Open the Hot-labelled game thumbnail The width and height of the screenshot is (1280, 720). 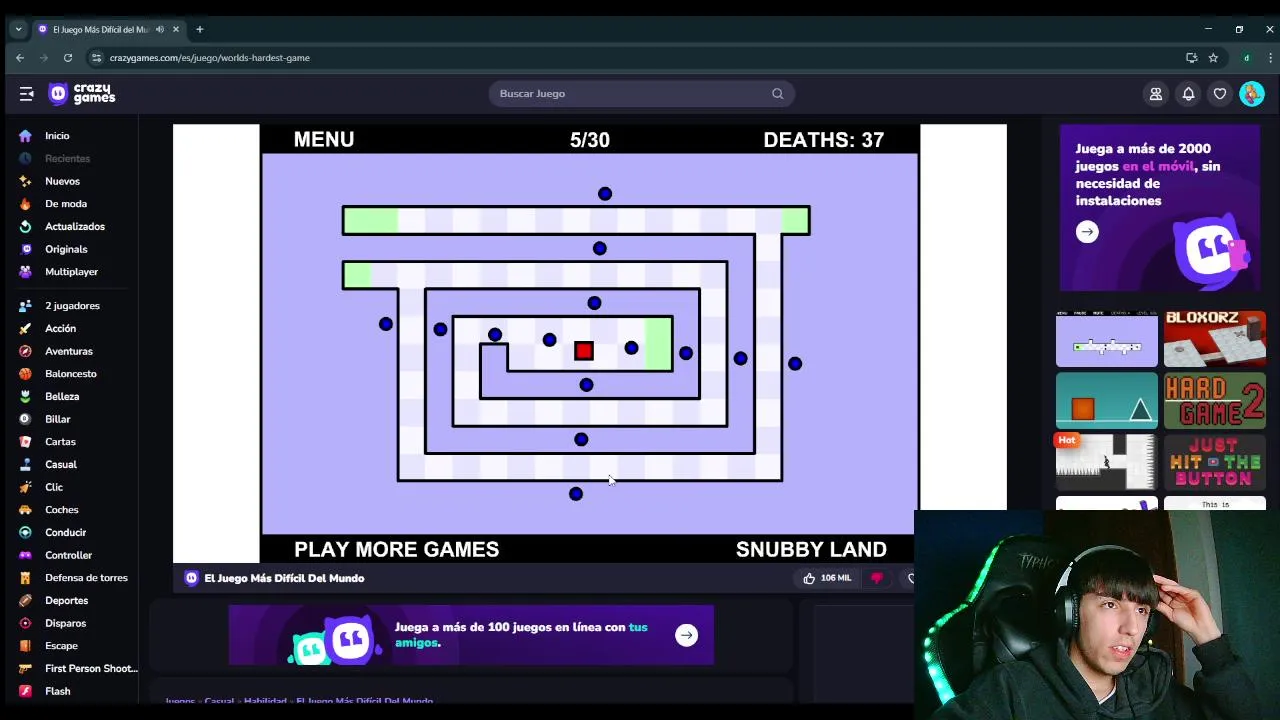point(1107,462)
